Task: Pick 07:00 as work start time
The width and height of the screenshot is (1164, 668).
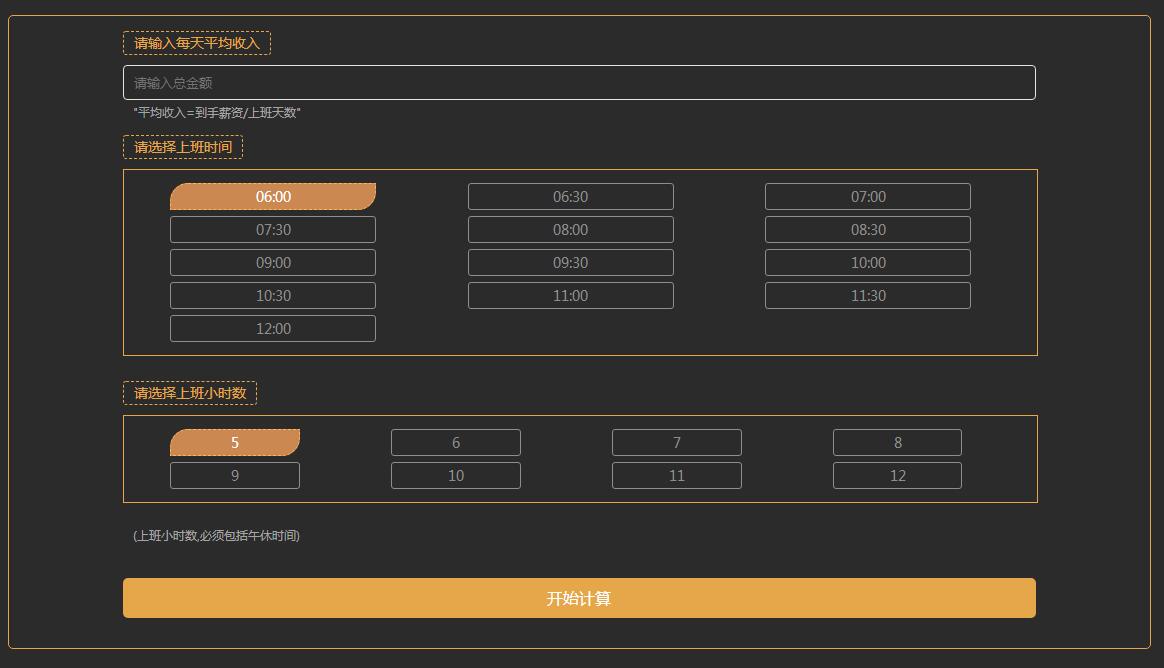Action: 867,197
